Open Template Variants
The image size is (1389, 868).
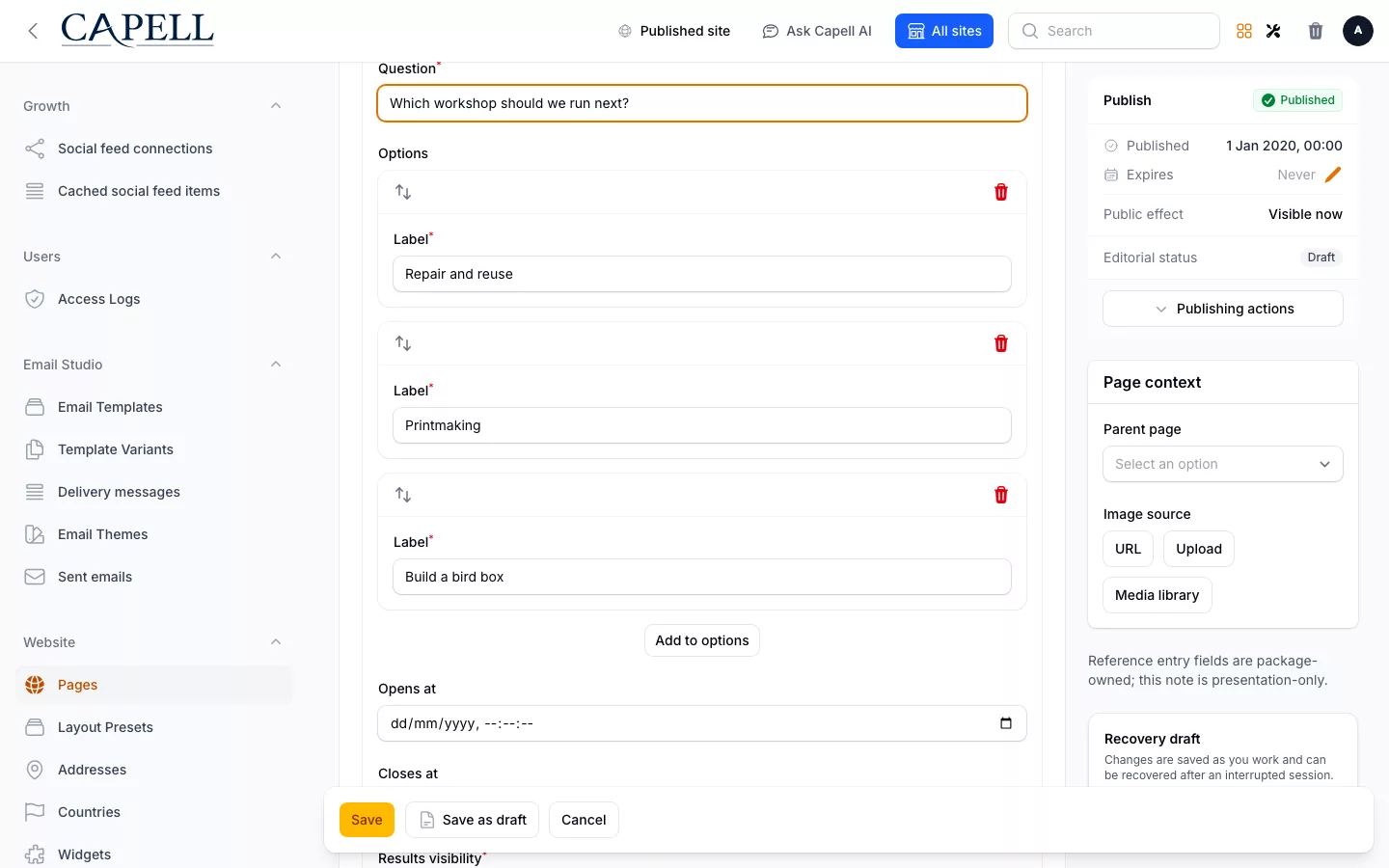[x=154, y=449]
